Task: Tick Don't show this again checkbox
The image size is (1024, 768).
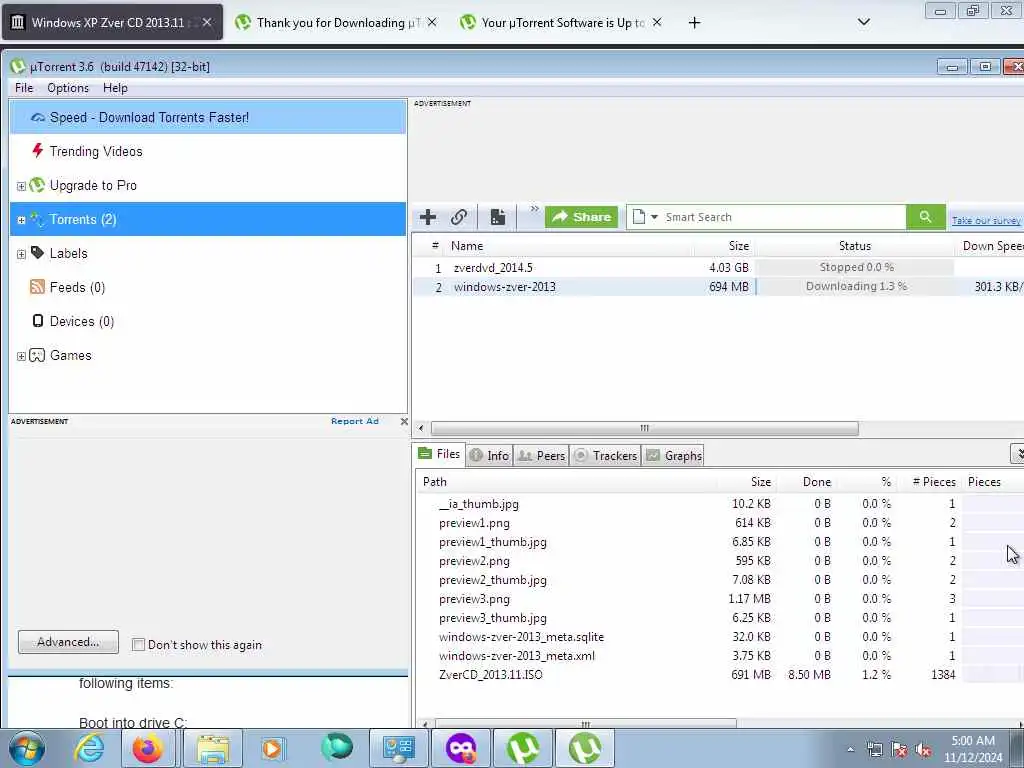Action: coord(138,645)
